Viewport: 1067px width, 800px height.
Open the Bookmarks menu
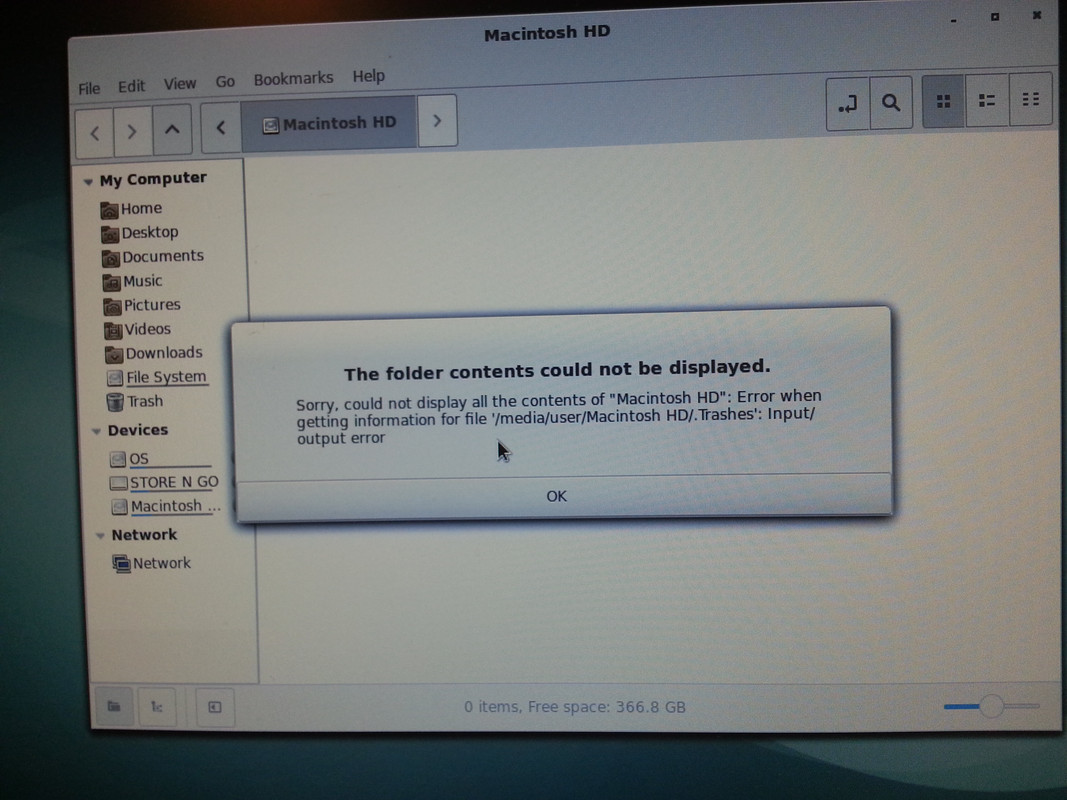click(293, 80)
